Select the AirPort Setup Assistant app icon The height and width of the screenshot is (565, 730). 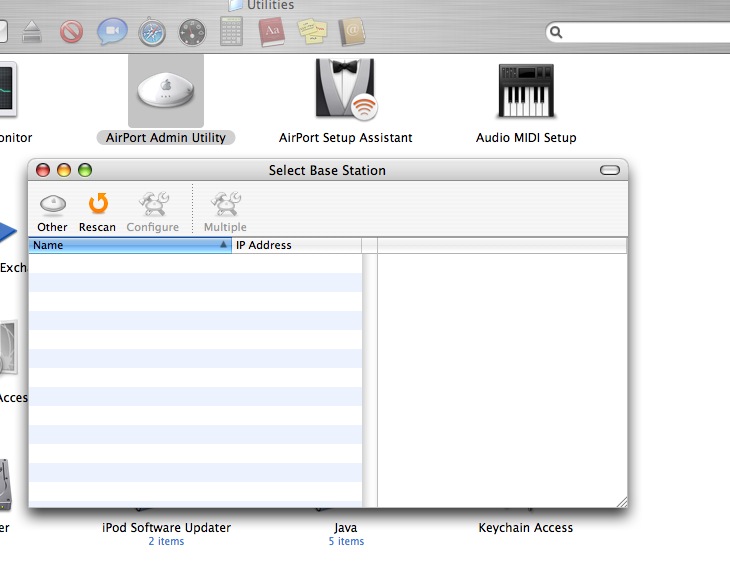click(x=345, y=88)
